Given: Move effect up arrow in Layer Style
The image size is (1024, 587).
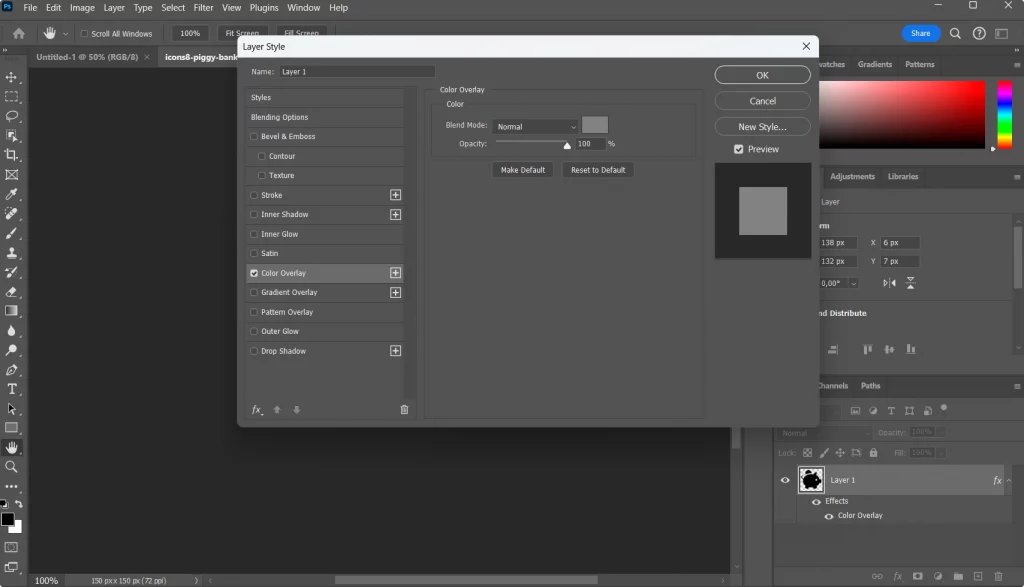Looking at the screenshot, I should (277, 410).
